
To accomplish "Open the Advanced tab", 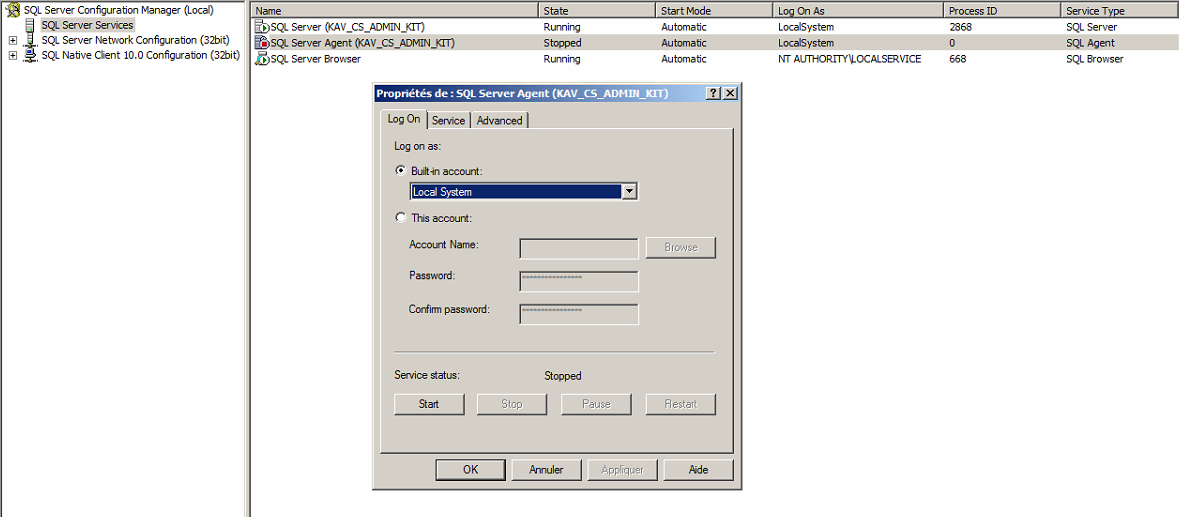I will (x=499, y=120).
